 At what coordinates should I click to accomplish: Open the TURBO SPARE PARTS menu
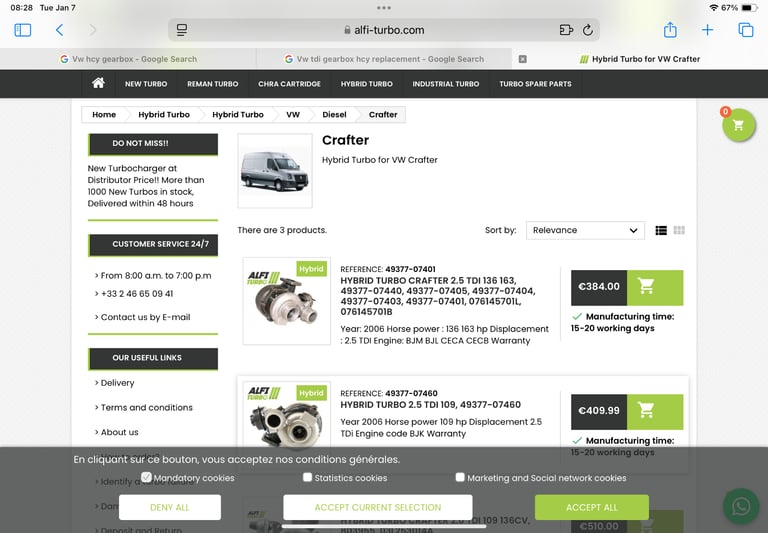click(x=535, y=84)
